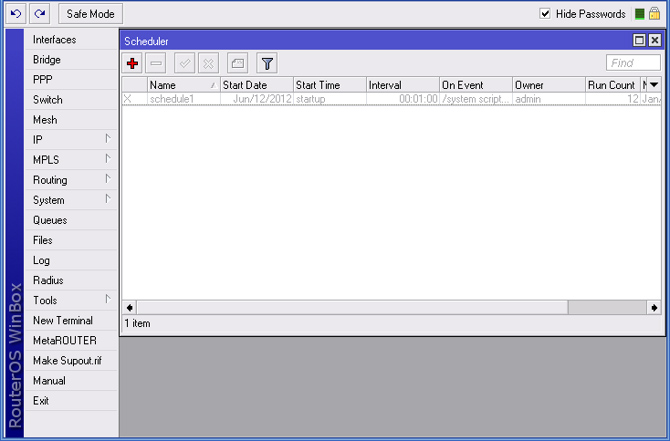Sort by Name column header

pos(180,85)
